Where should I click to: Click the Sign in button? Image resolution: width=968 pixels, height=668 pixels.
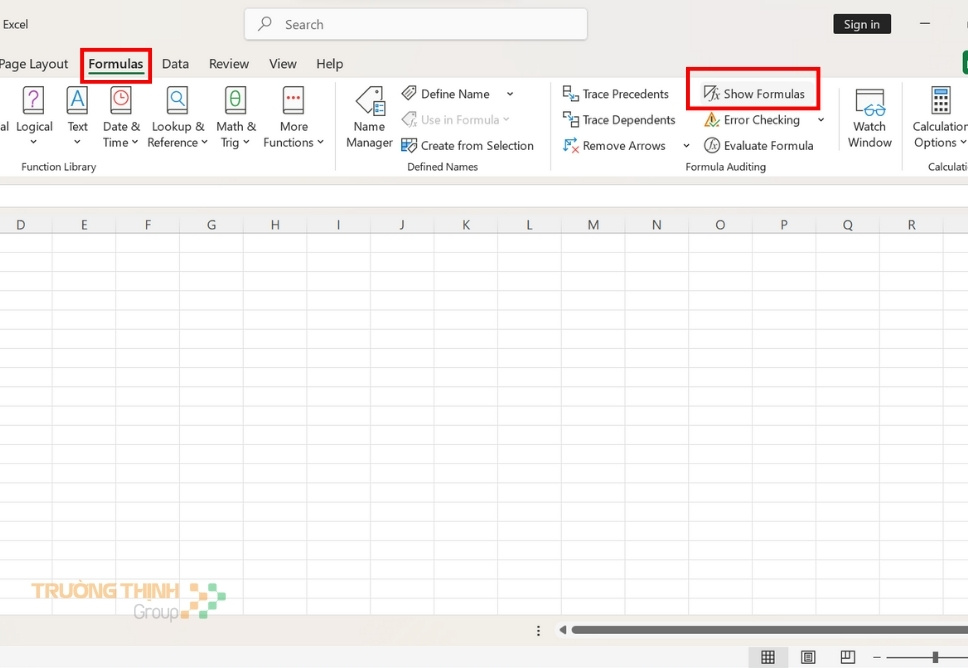861,23
